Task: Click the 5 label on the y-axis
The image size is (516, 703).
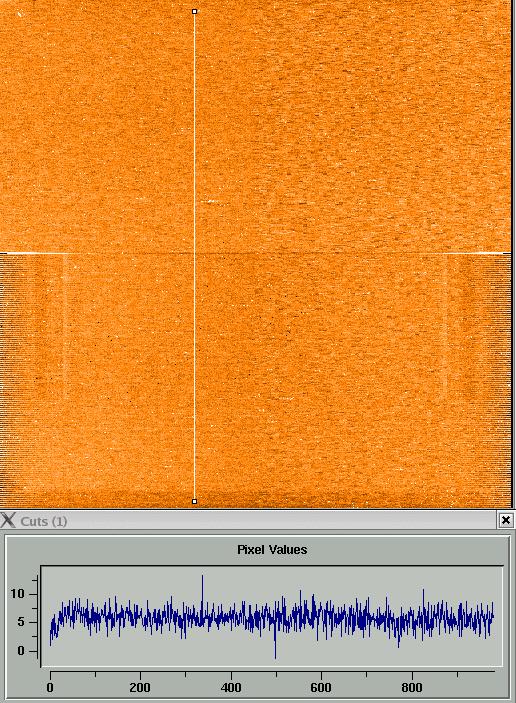Action: pos(21,622)
